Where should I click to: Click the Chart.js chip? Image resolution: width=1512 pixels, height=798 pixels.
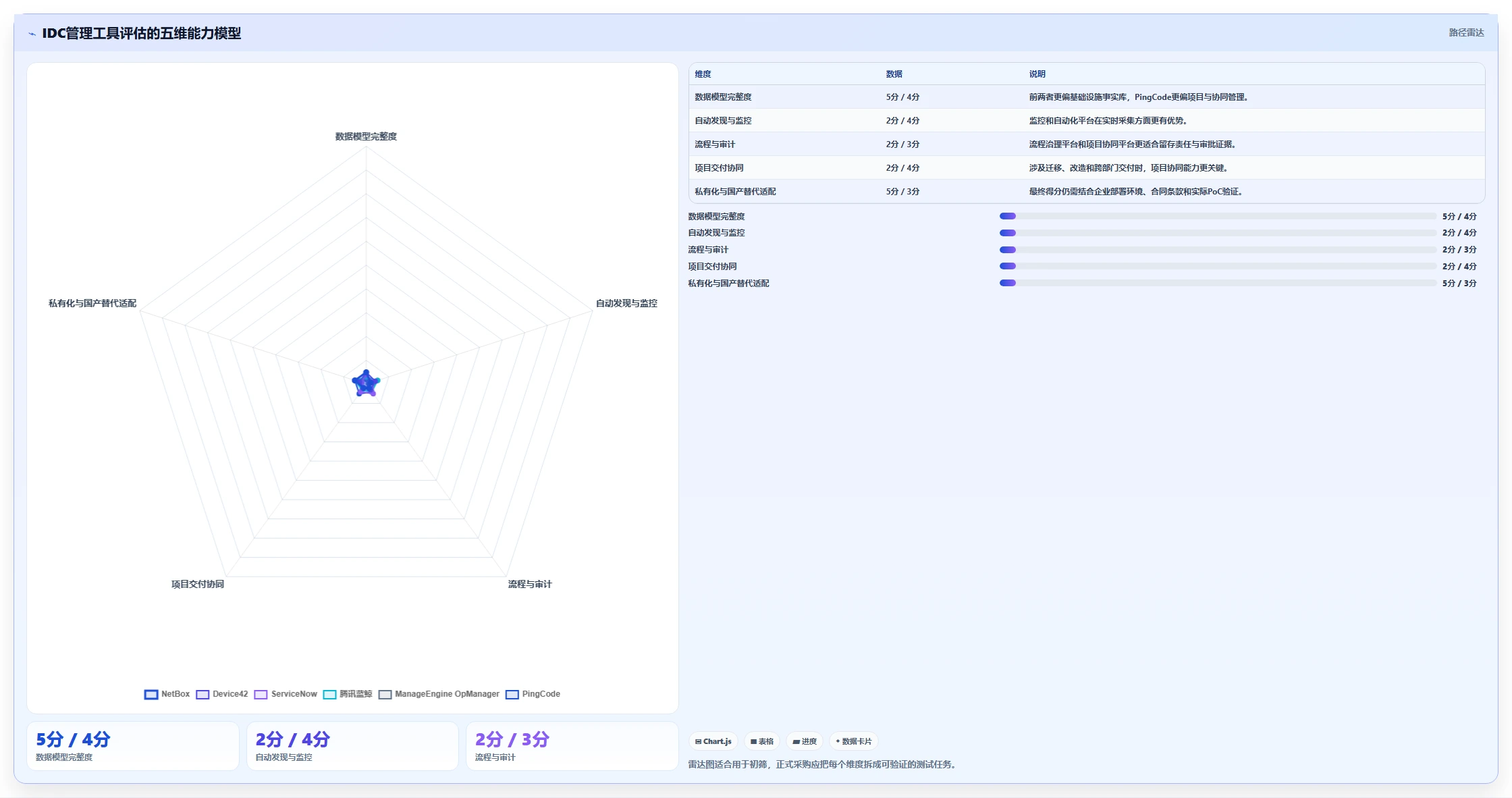click(713, 741)
